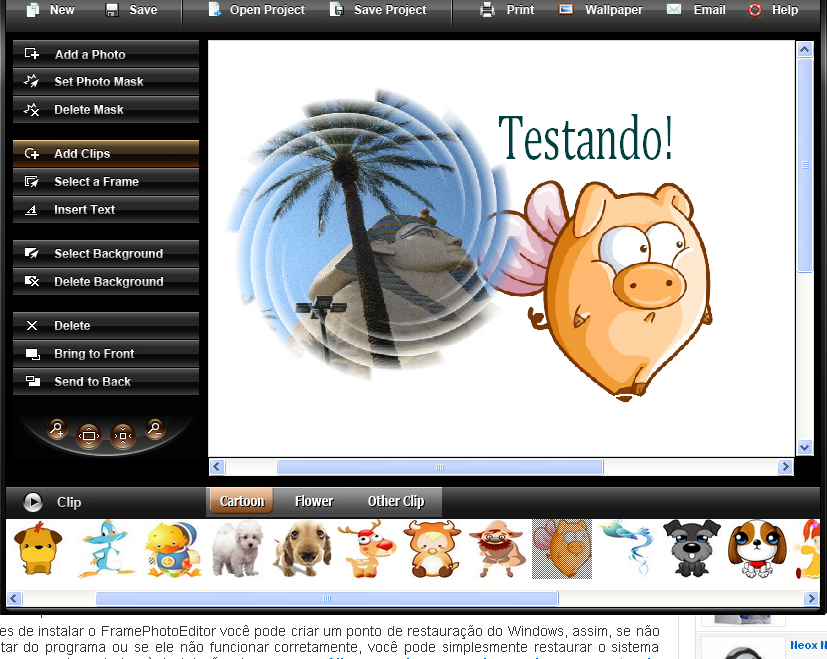Click Select Background
The width and height of the screenshot is (827, 659).
(x=105, y=253)
